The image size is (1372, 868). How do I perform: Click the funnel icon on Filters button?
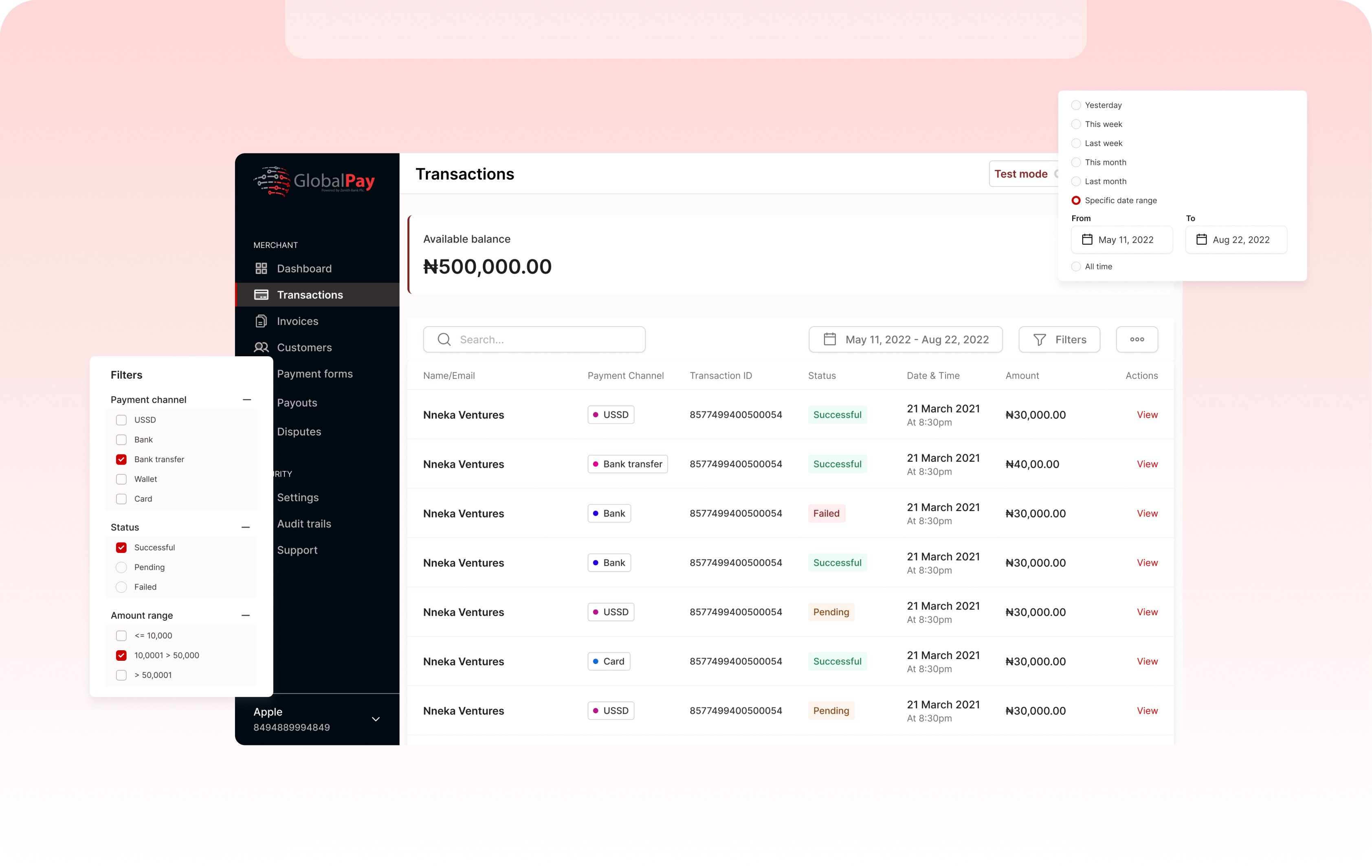coord(1039,340)
